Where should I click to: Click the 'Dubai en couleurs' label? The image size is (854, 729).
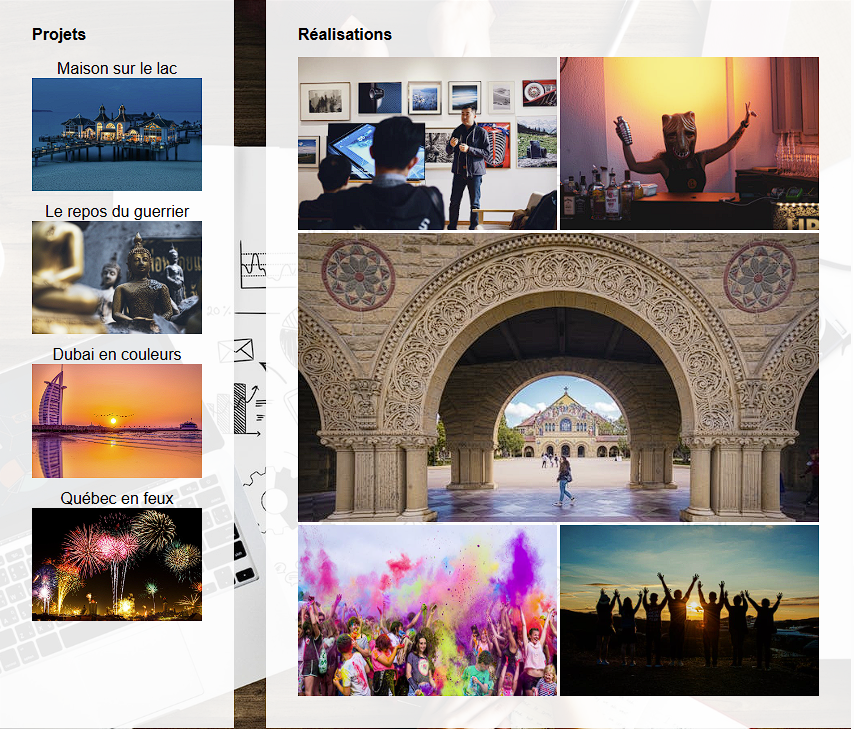[x=117, y=354]
